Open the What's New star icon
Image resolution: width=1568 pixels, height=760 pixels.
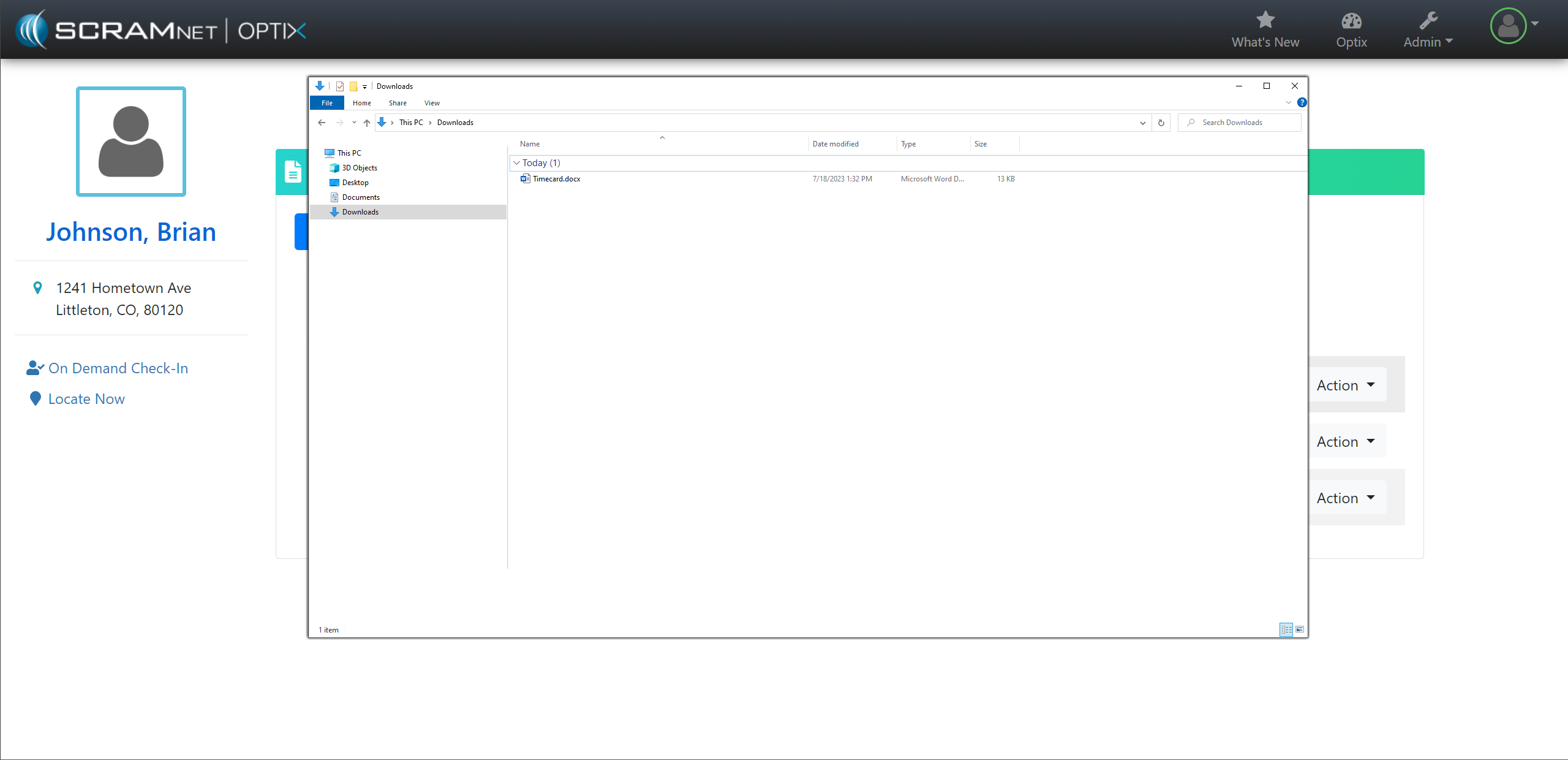pos(1265,20)
